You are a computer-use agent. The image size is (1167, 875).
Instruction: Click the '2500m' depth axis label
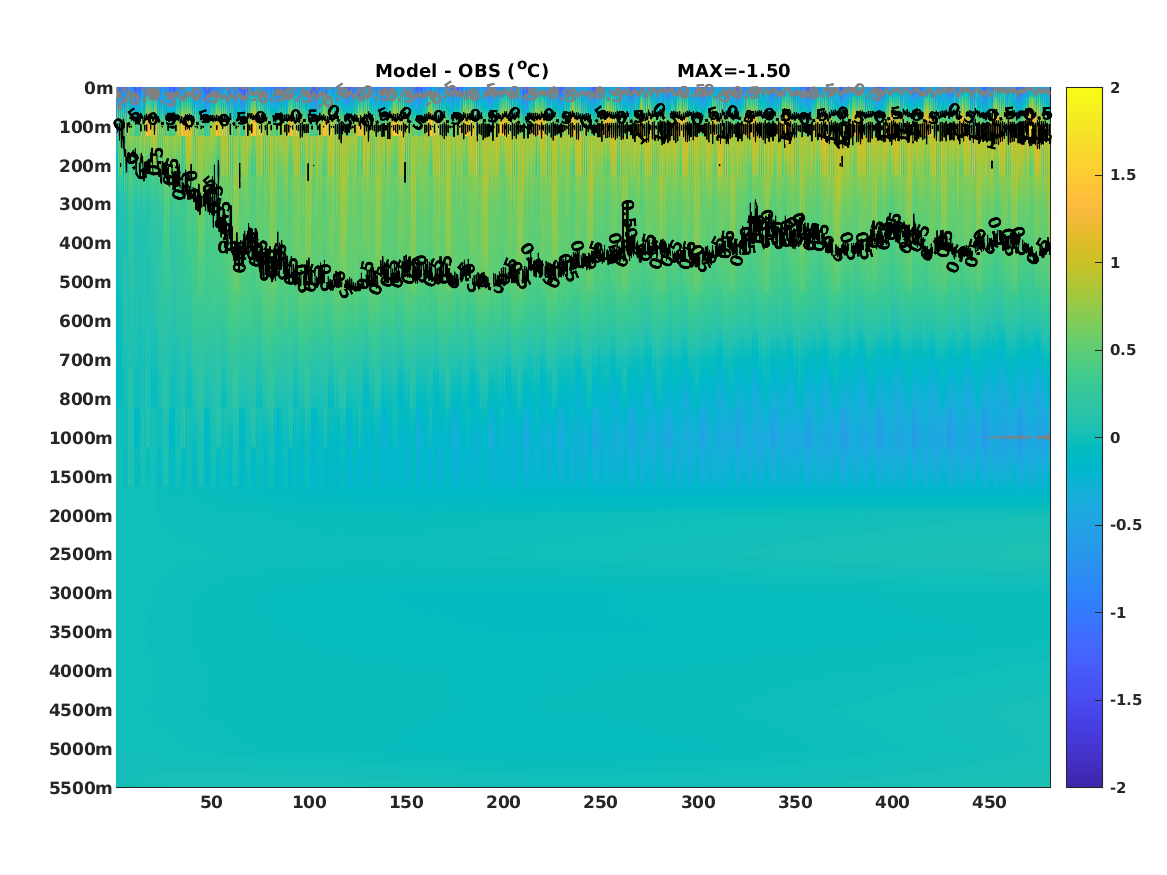click(x=81, y=554)
